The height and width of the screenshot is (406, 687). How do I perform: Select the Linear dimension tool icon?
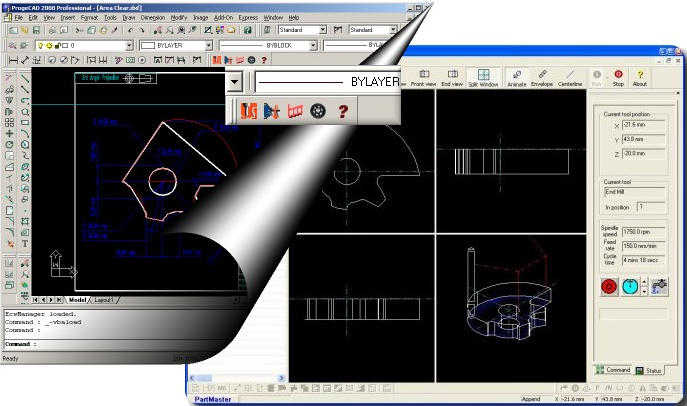[x=14, y=60]
